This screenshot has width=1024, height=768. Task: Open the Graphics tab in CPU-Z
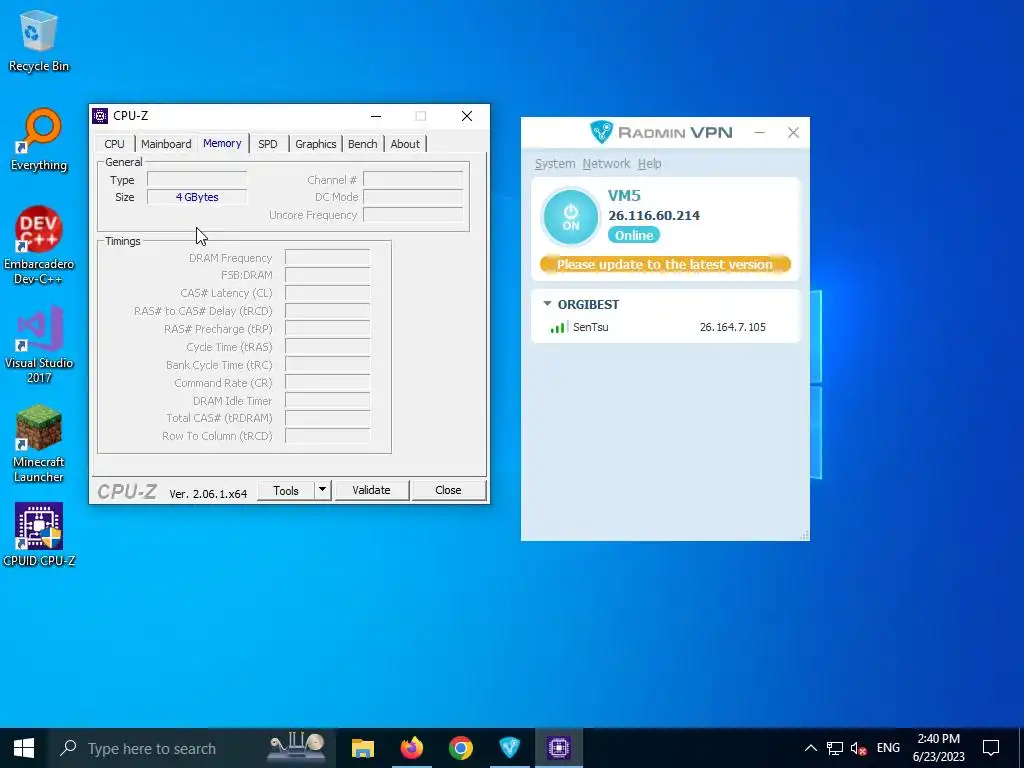click(315, 144)
